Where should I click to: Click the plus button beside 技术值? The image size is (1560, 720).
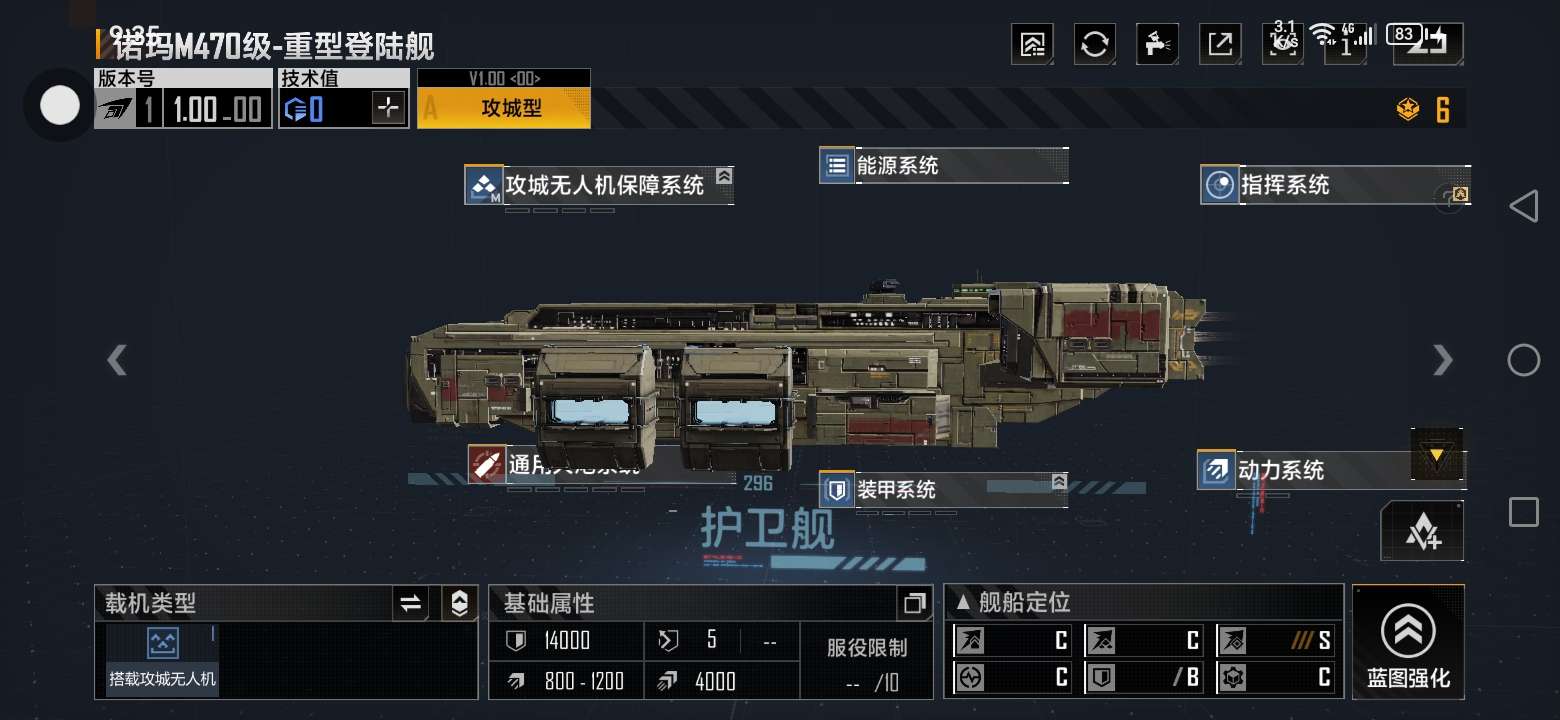[x=389, y=108]
